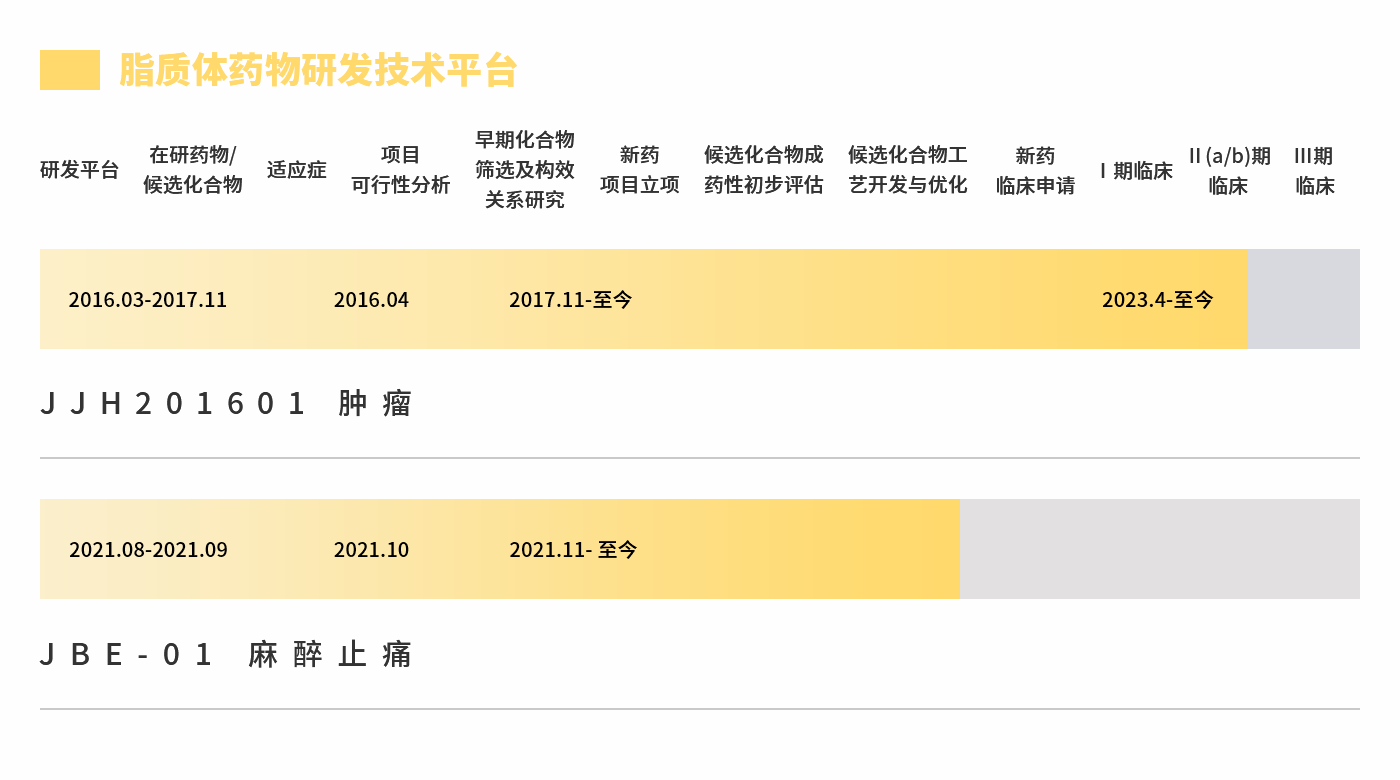Viewport: 1400px width, 780px height.
Task: Click the 适应症 column header
Action: coord(296,170)
